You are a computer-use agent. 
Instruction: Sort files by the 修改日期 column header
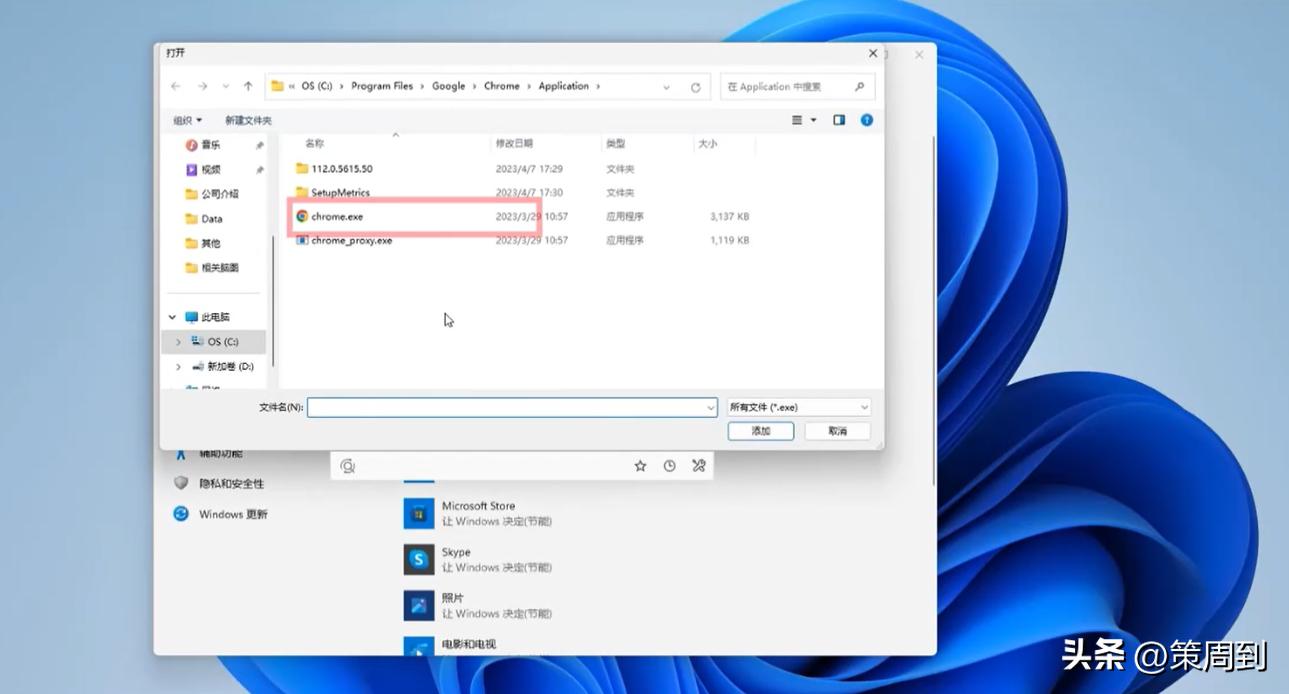tap(514, 144)
